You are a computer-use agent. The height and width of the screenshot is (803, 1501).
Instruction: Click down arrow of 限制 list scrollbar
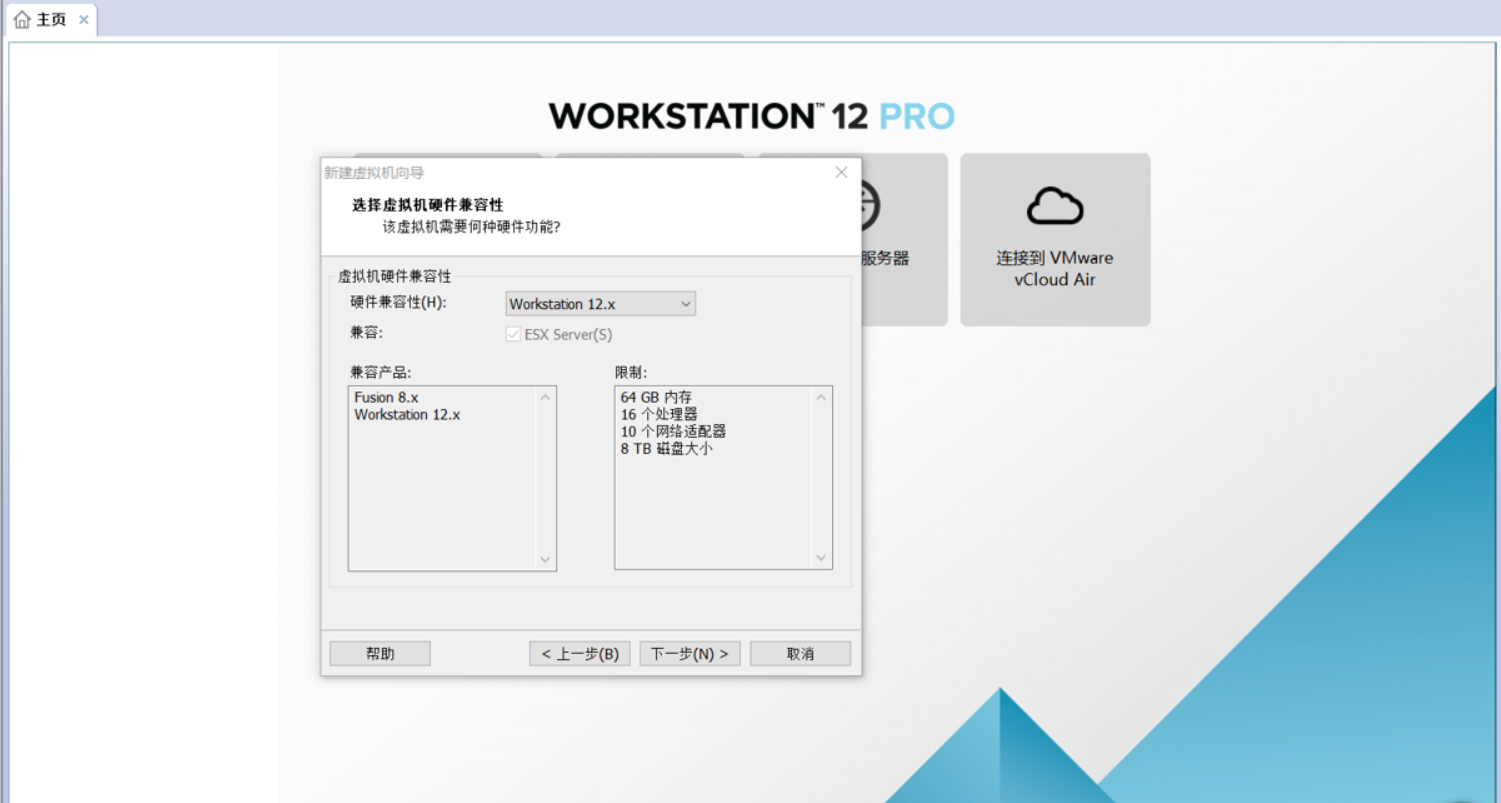[821, 559]
